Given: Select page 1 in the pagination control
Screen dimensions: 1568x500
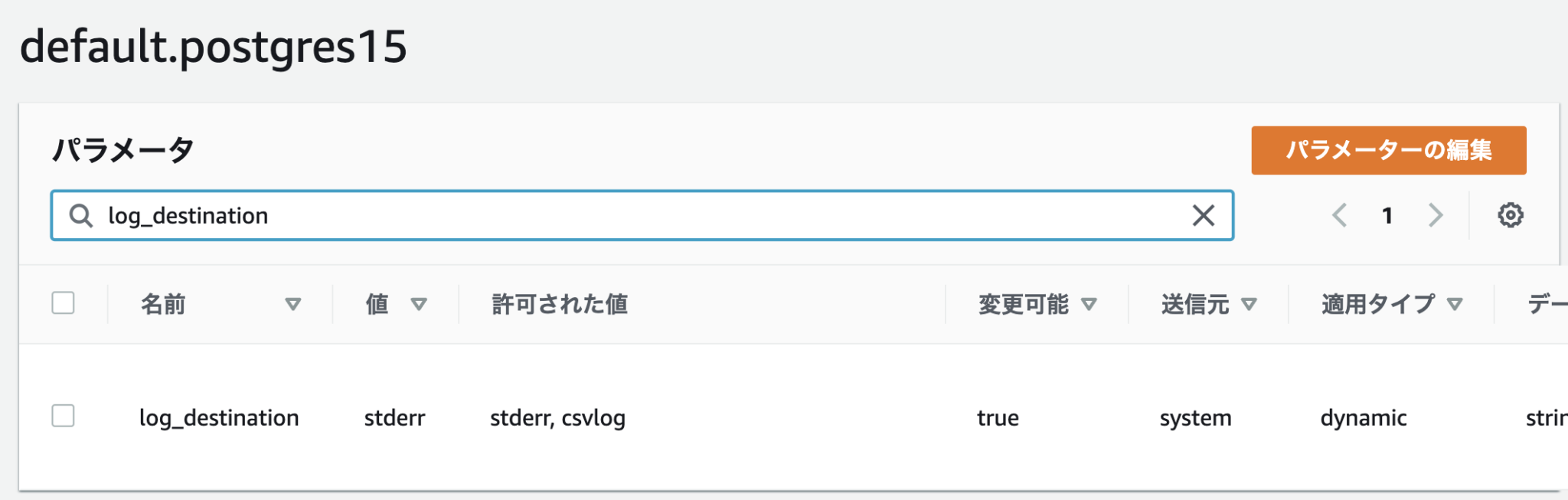Looking at the screenshot, I should [1387, 215].
